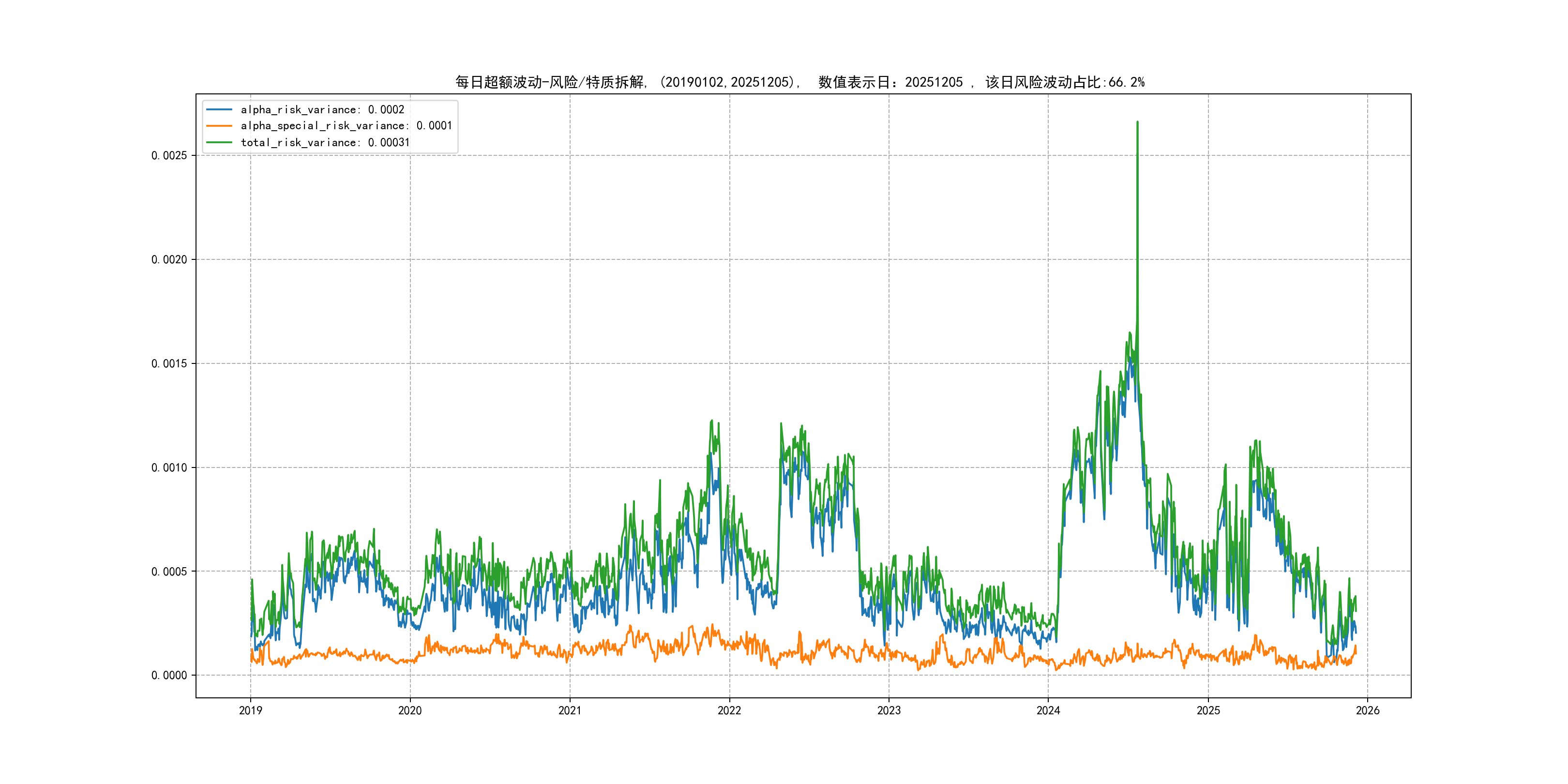Click the 0.0010 y-axis tick label

pos(168,468)
